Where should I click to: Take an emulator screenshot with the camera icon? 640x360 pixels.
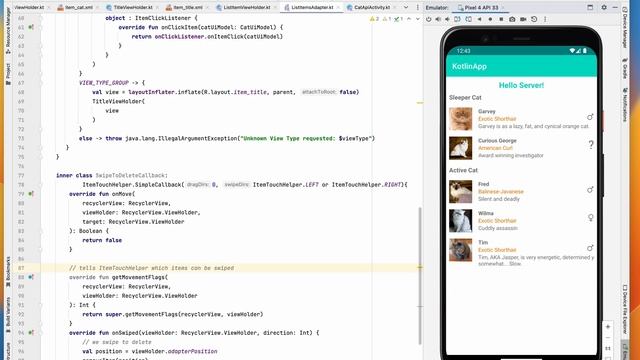tap(512, 19)
